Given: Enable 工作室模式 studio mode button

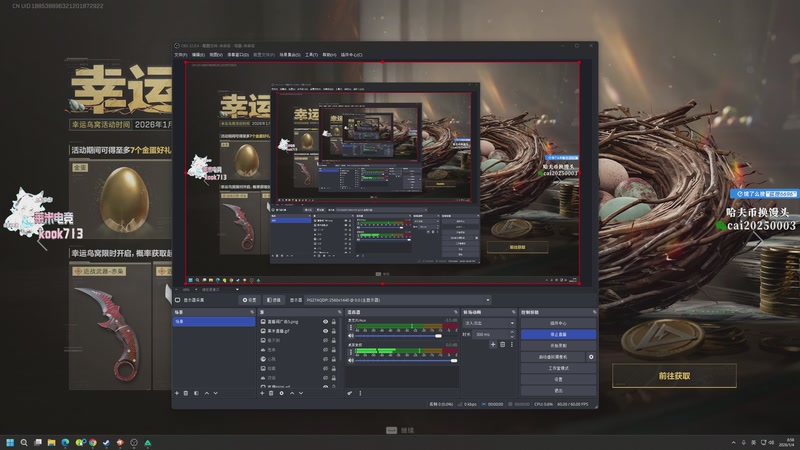Looking at the screenshot, I should (558, 368).
